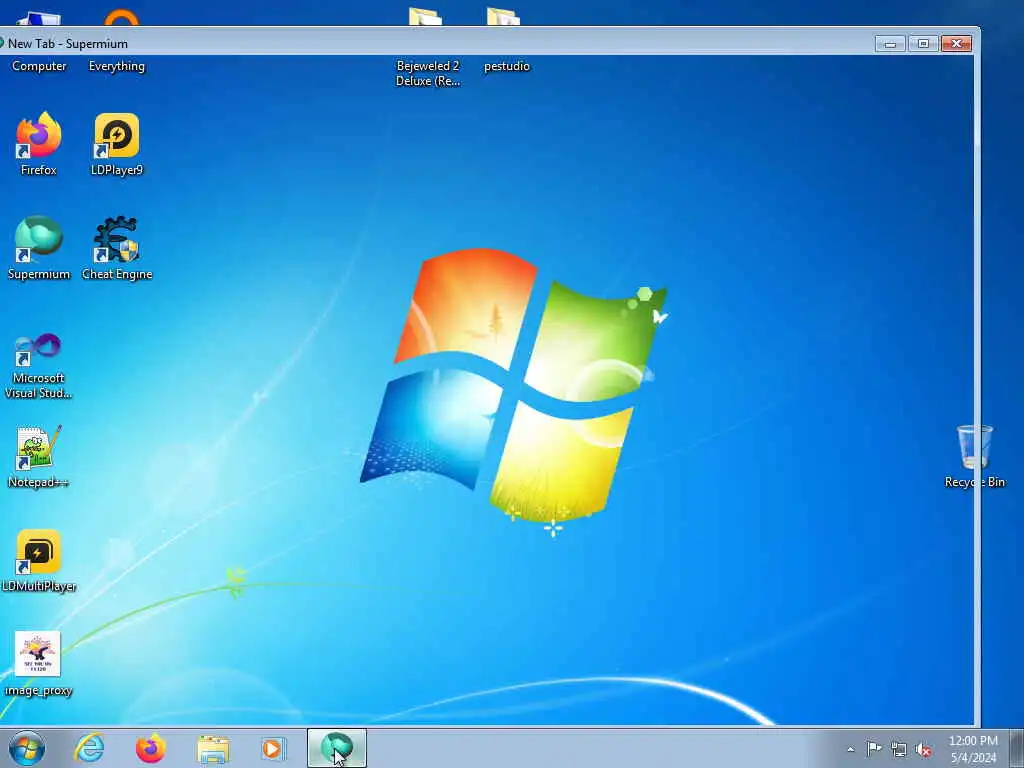
Task: Click the Supermium taskbar button
Action: [337, 748]
